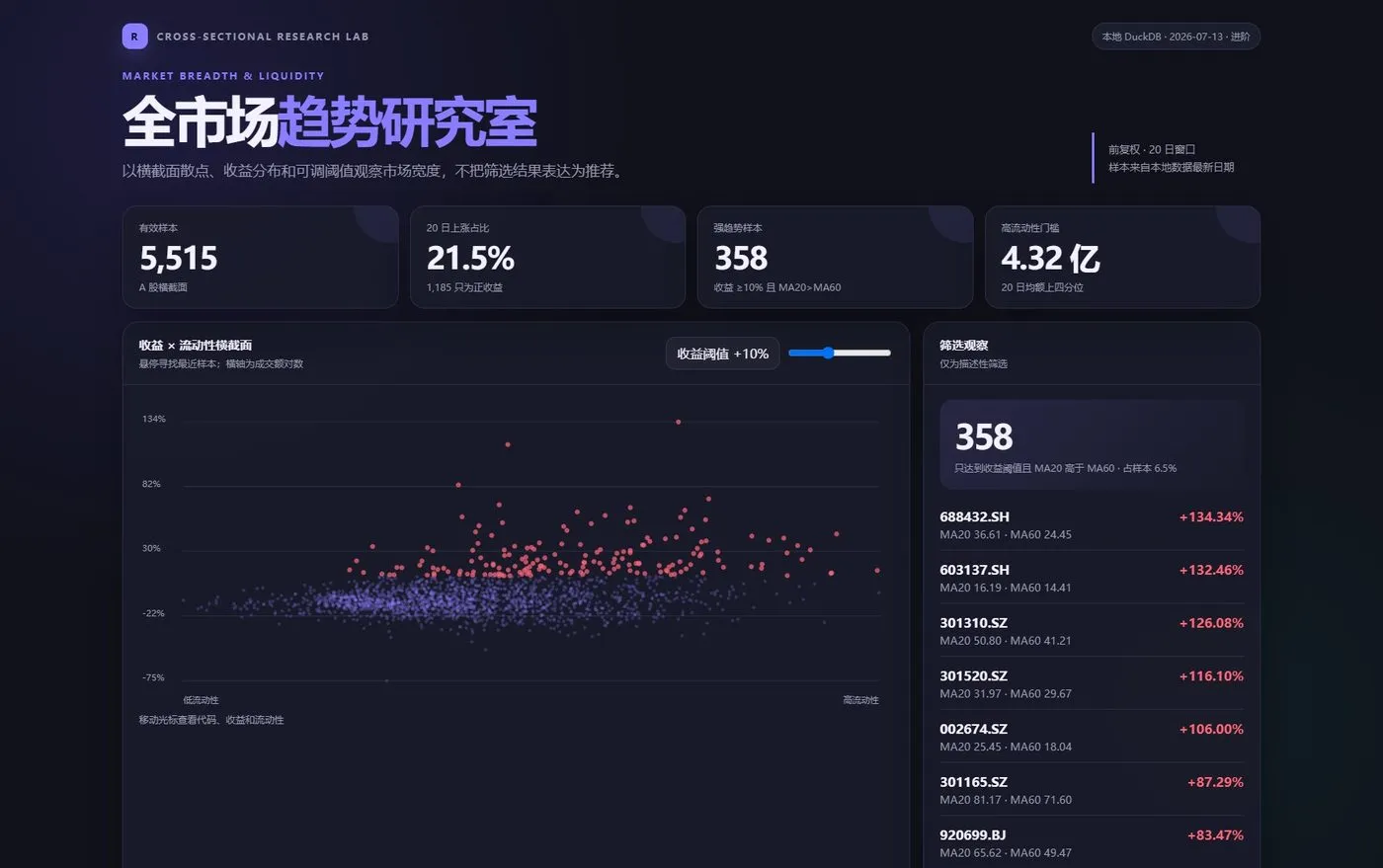Click the 有效样本 5,515 card
This screenshot has width=1383, height=868.
point(260,257)
